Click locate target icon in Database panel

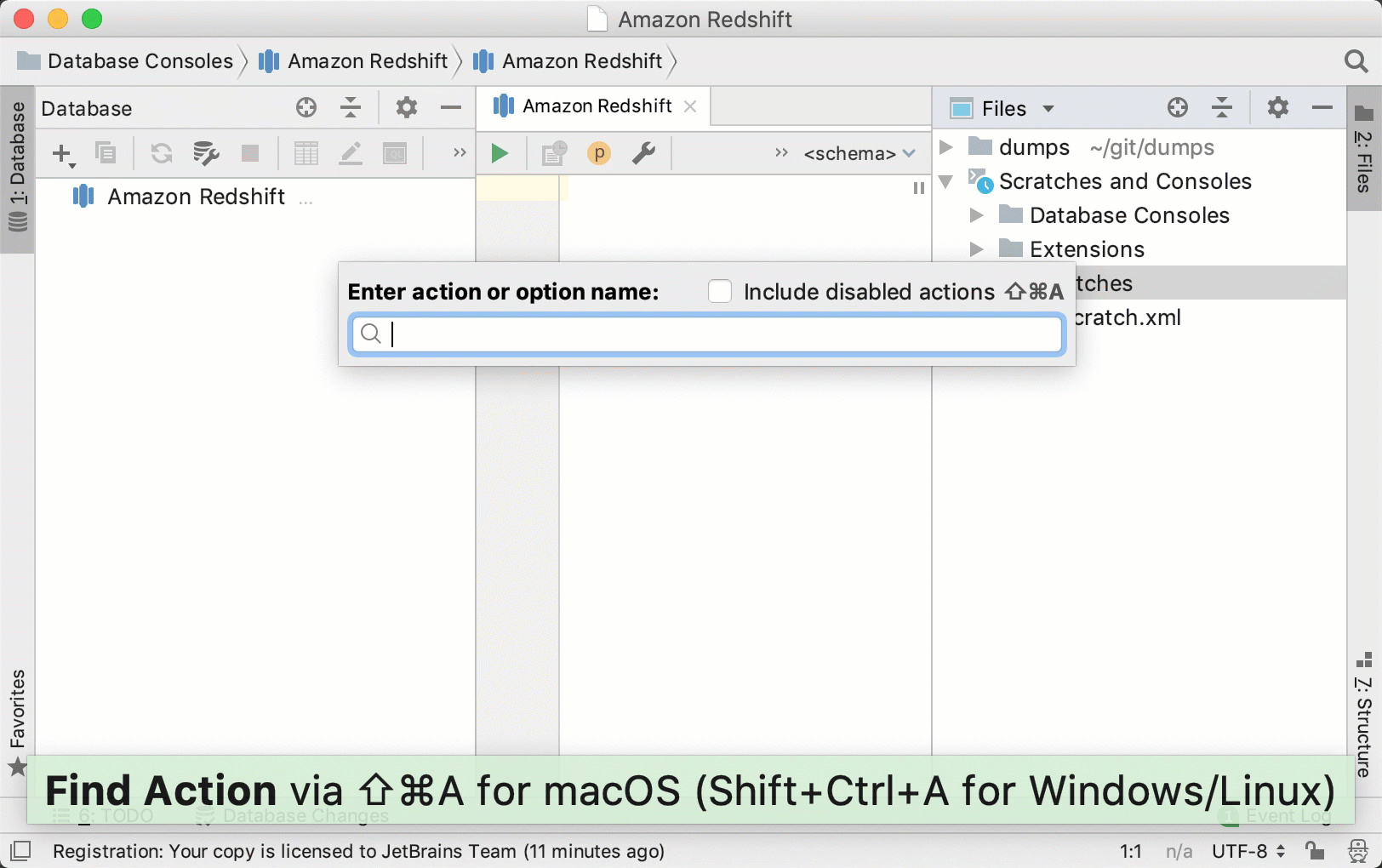click(306, 107)
